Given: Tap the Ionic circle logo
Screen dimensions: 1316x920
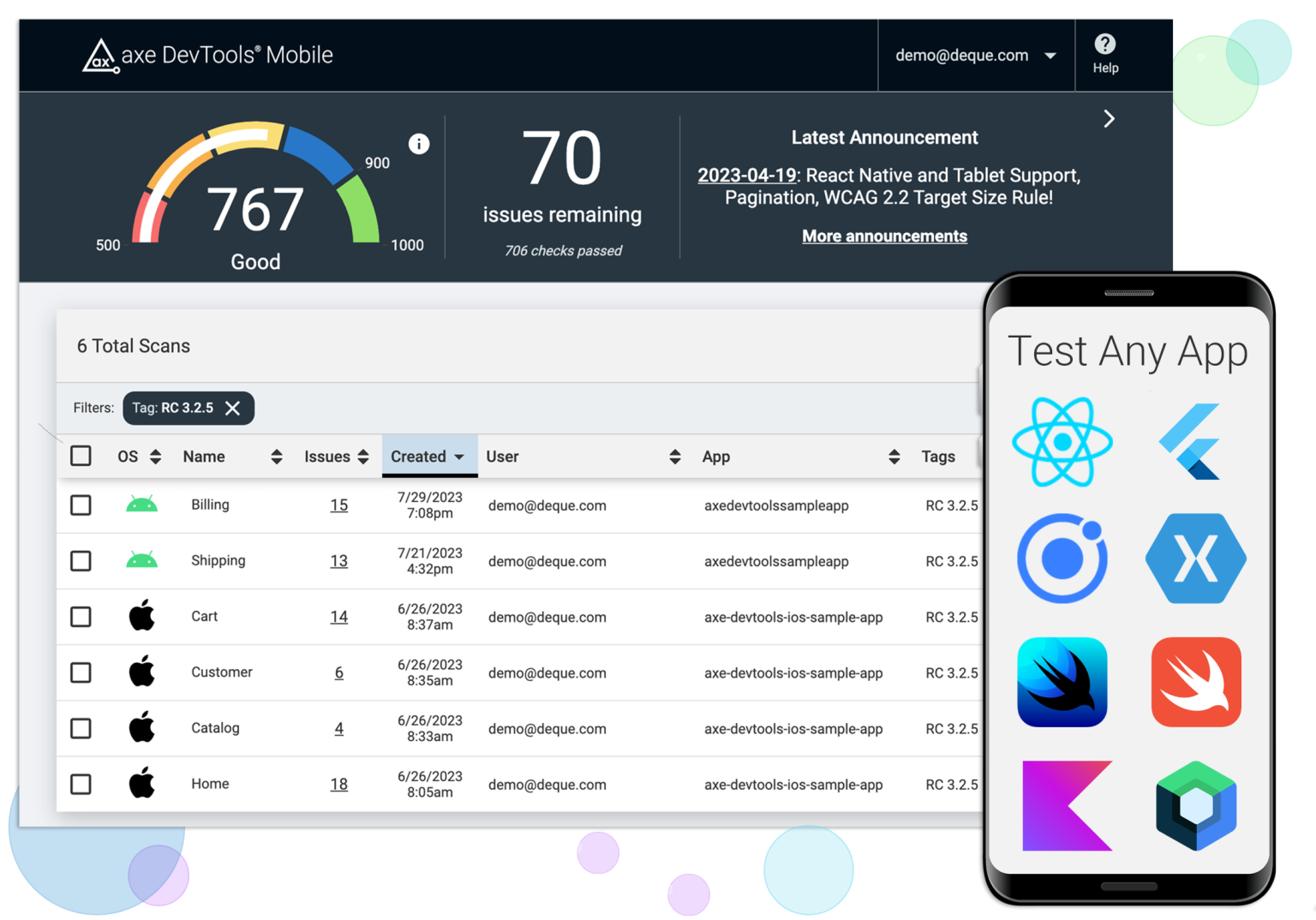Looking at the screenshot, I should tap(1062, 559).
